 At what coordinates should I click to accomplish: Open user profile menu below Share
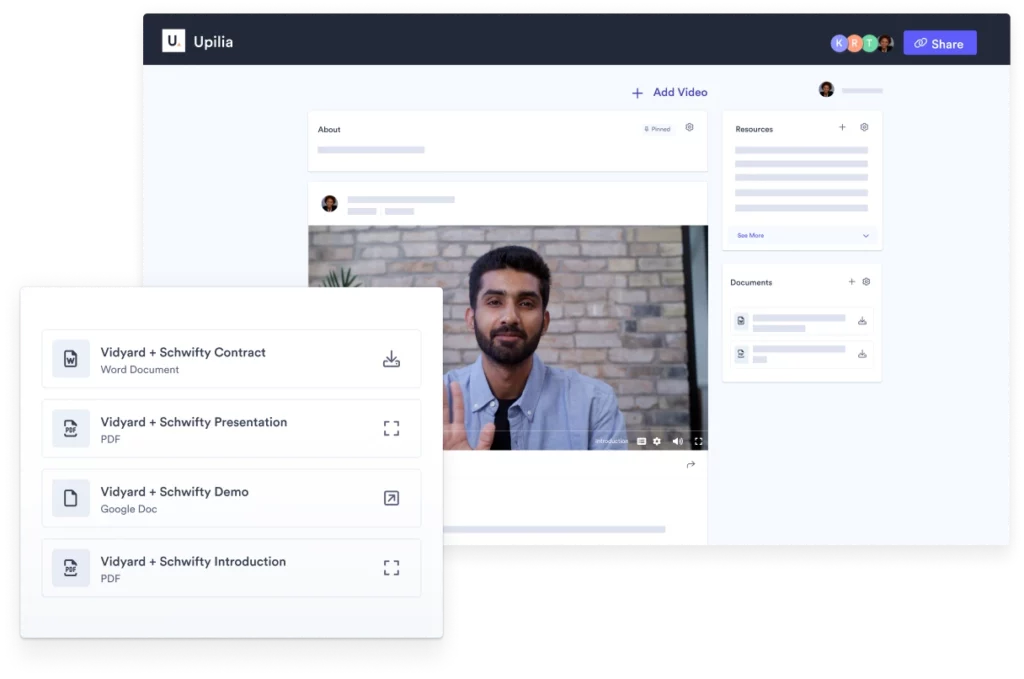tap(827, 90)
